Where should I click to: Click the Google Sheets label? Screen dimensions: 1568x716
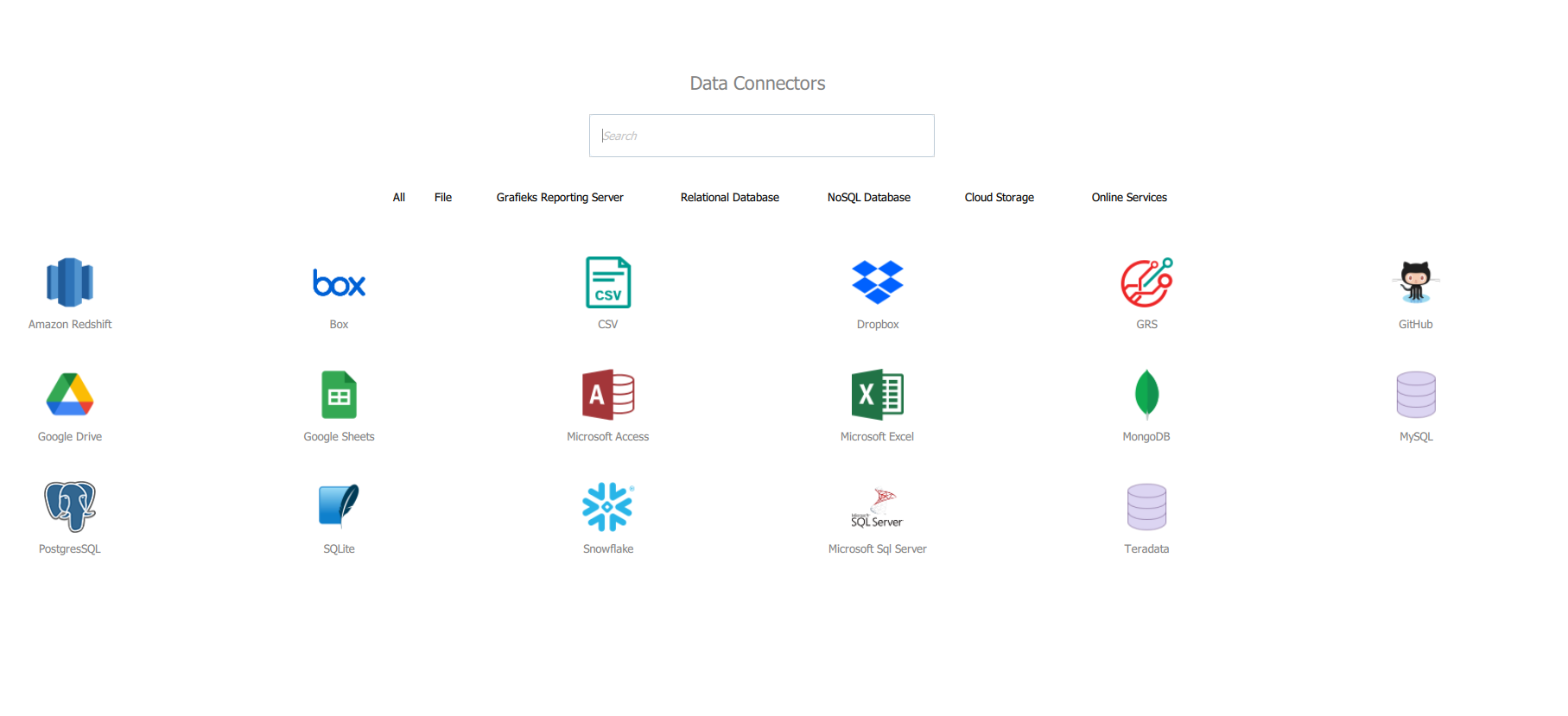339,437
